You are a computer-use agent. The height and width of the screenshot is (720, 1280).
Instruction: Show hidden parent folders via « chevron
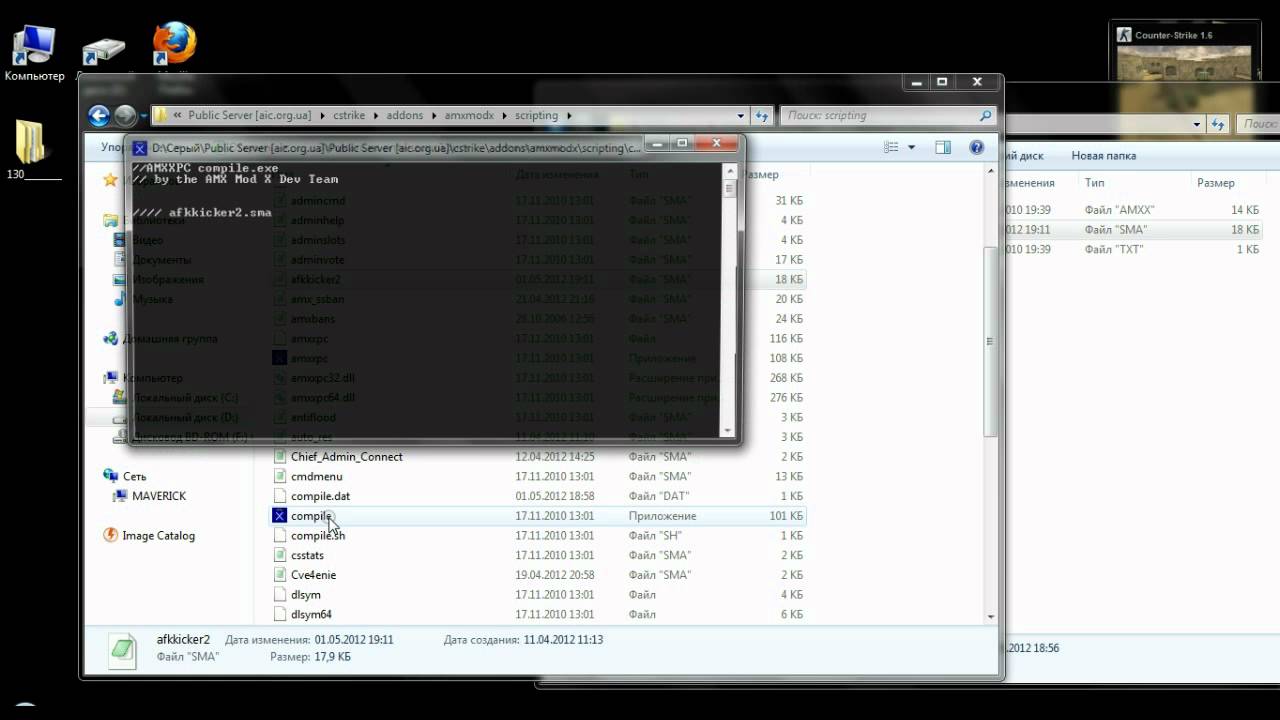pos(178,116)
